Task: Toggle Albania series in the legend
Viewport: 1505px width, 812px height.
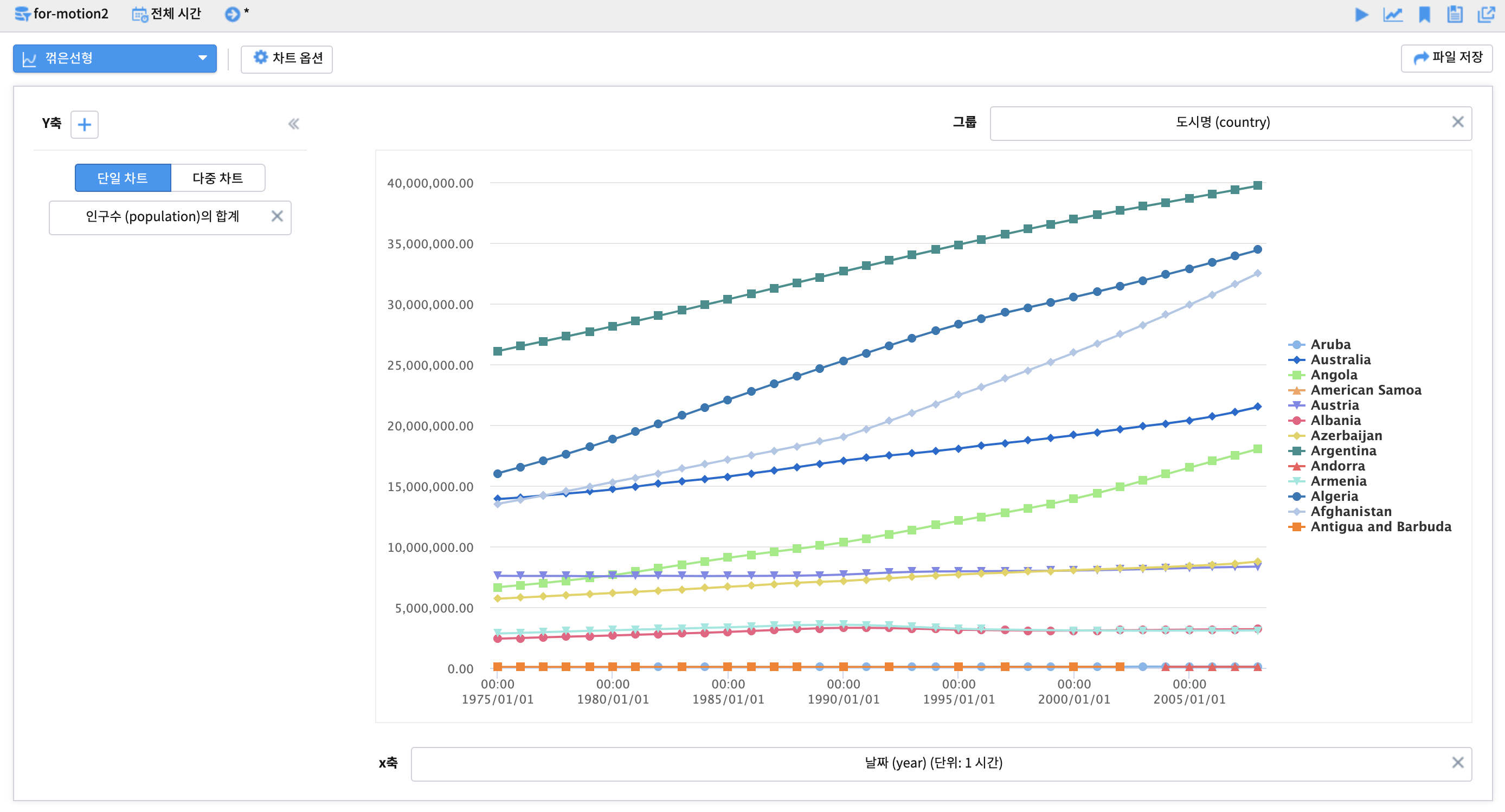Action: click(x=1324, y=421)
